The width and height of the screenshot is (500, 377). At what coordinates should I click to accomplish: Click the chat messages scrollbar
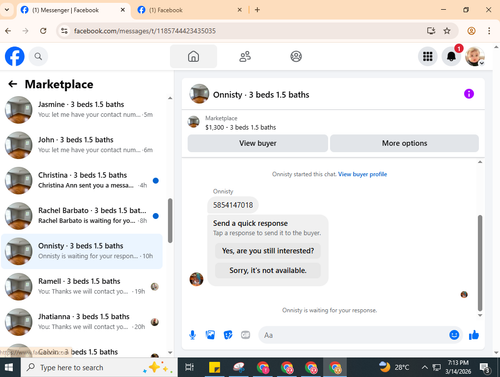tap(480, 263)
